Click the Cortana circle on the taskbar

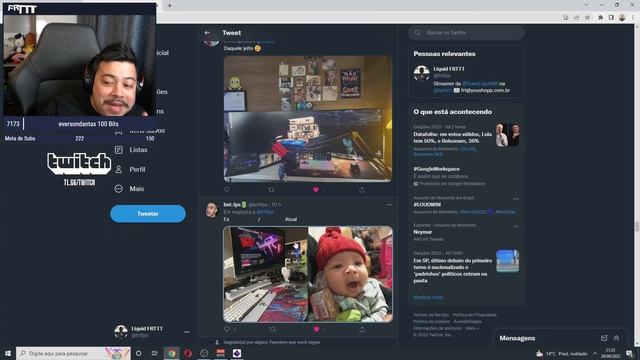pos(138,353)
